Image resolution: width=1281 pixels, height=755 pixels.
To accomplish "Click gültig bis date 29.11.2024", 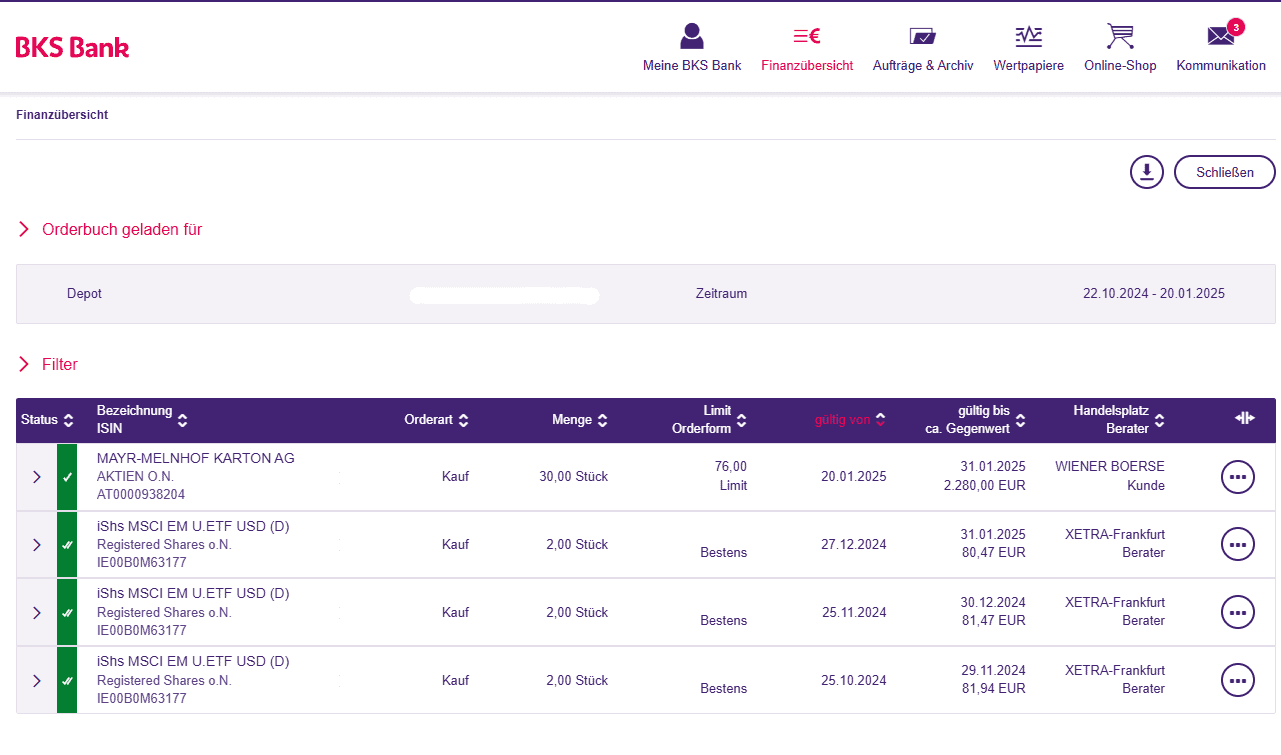I will pyautogui.click(x=993, y=671).
